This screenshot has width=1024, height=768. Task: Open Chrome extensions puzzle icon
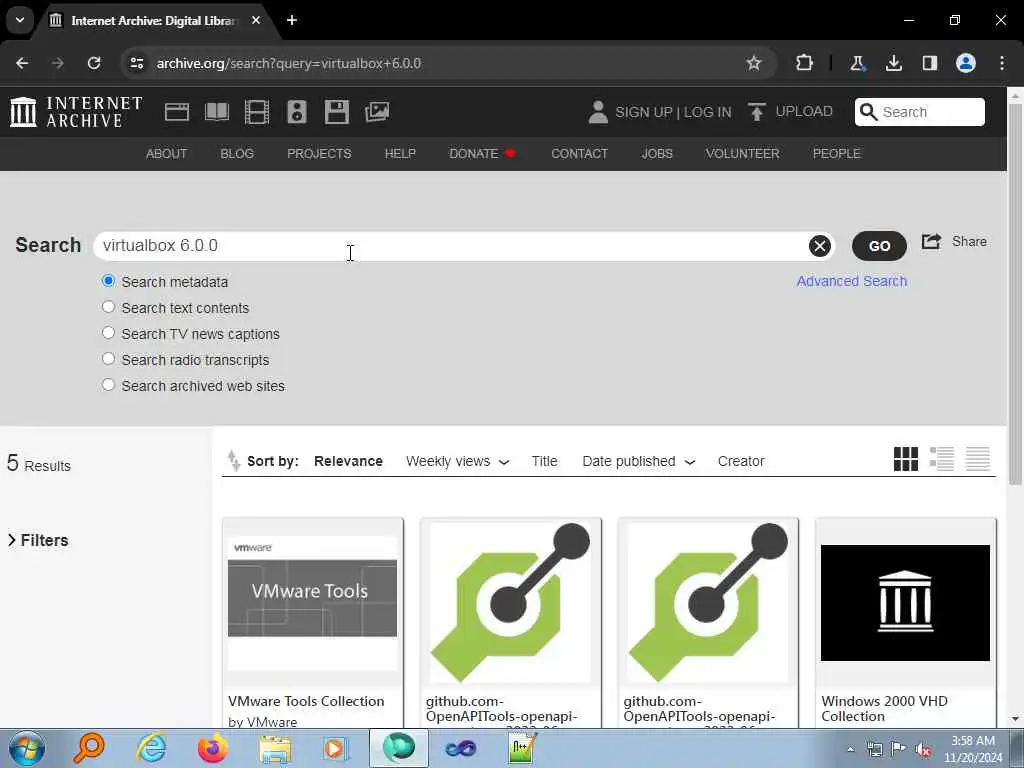pos(805,63)
